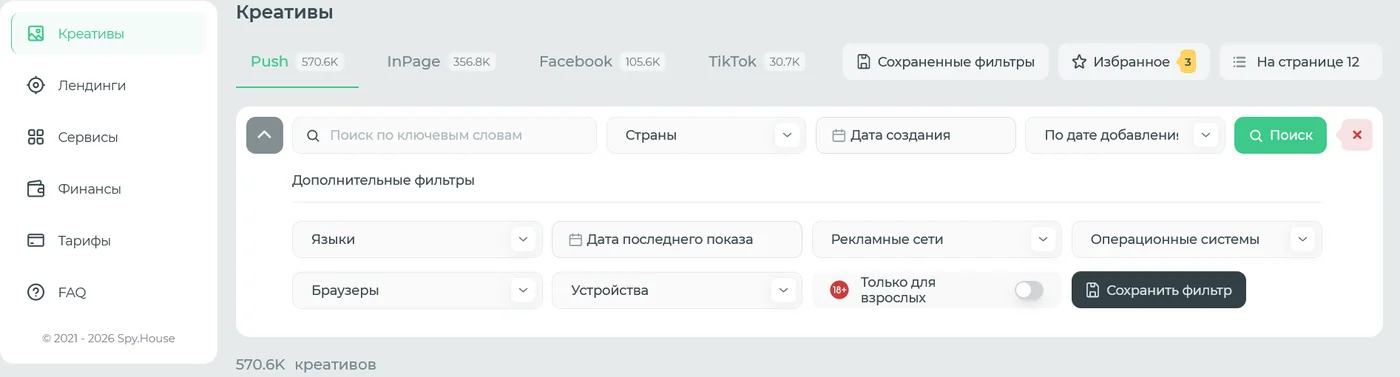Click the Сервисы grid icon
Screen dimensions: 1400x377
(36, 137)
